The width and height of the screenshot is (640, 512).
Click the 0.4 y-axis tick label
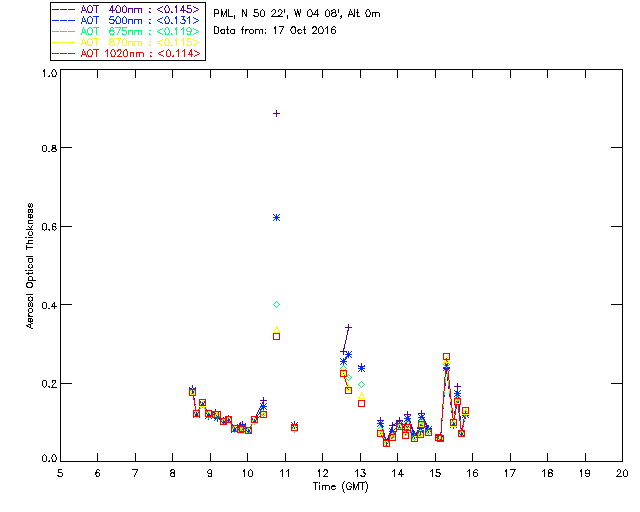49,305
